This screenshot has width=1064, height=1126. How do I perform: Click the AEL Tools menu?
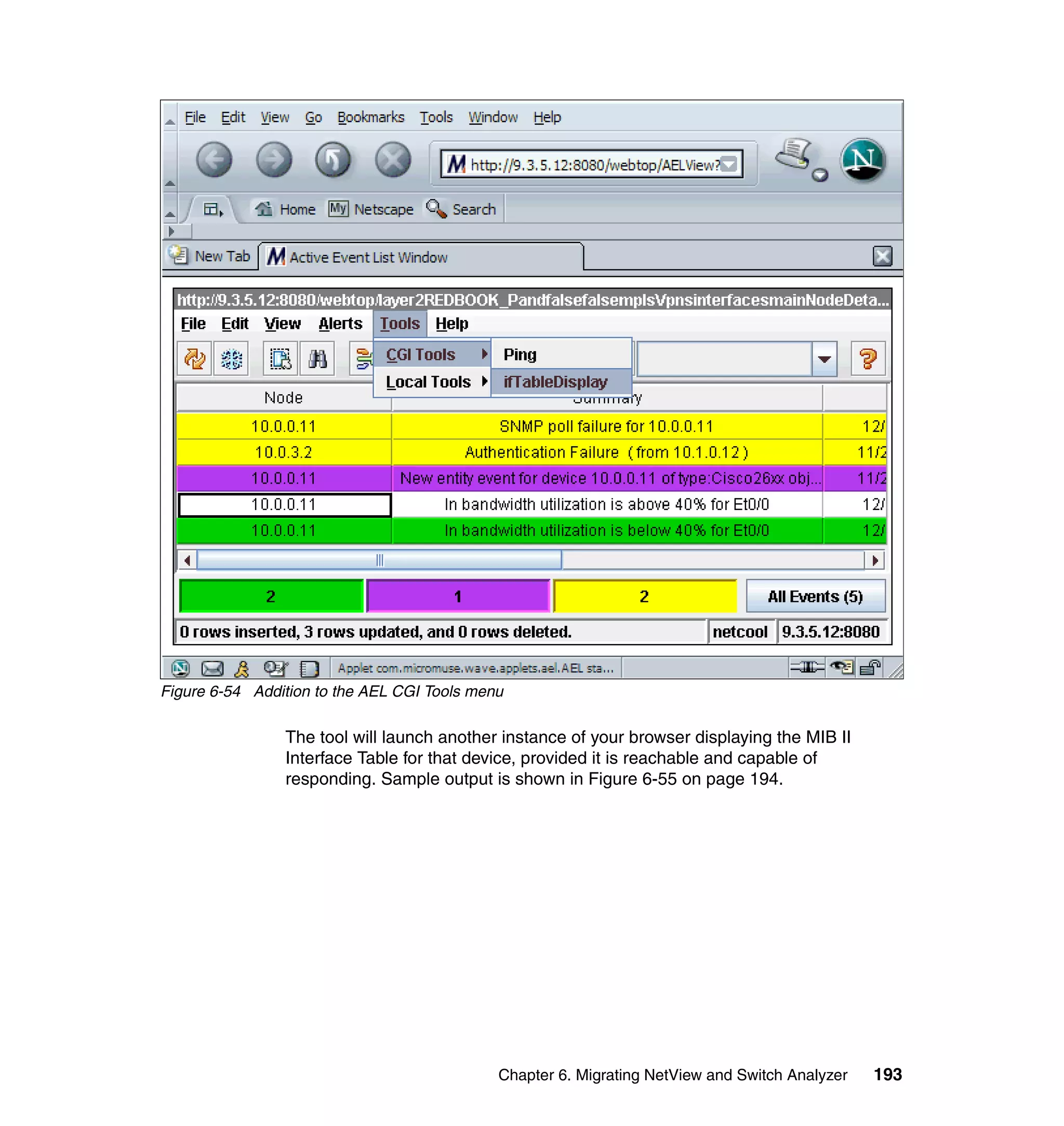tap(400, 323)
